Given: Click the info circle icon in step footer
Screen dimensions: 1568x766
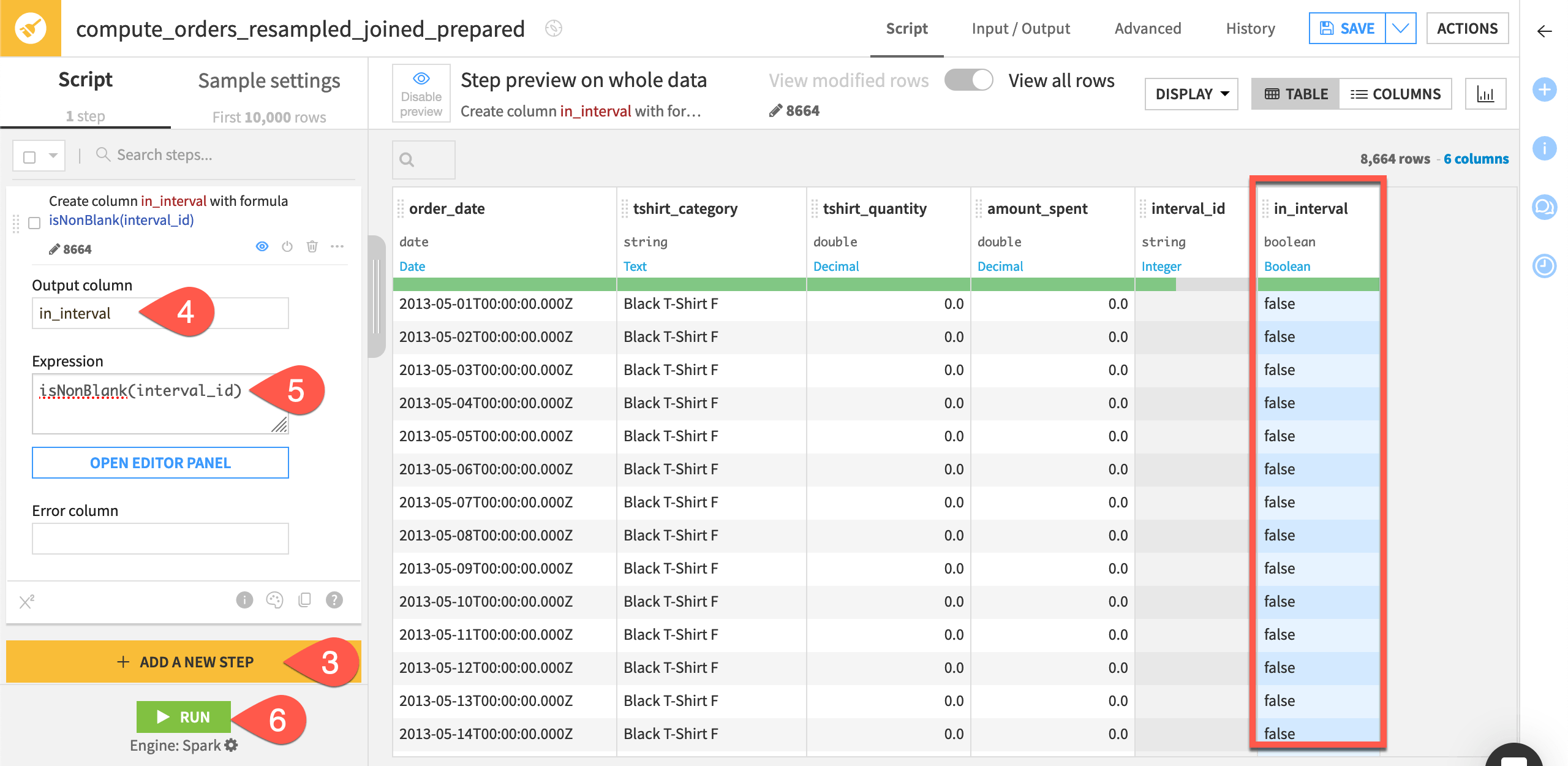Looking at the screenshot, I should 244,600.
